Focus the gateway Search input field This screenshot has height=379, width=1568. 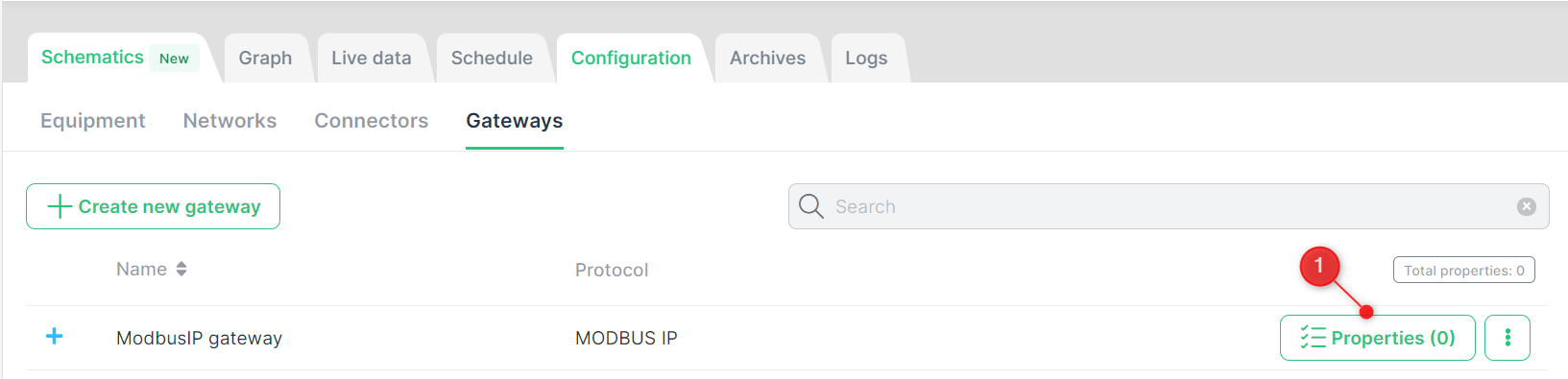pos(1169,206)
